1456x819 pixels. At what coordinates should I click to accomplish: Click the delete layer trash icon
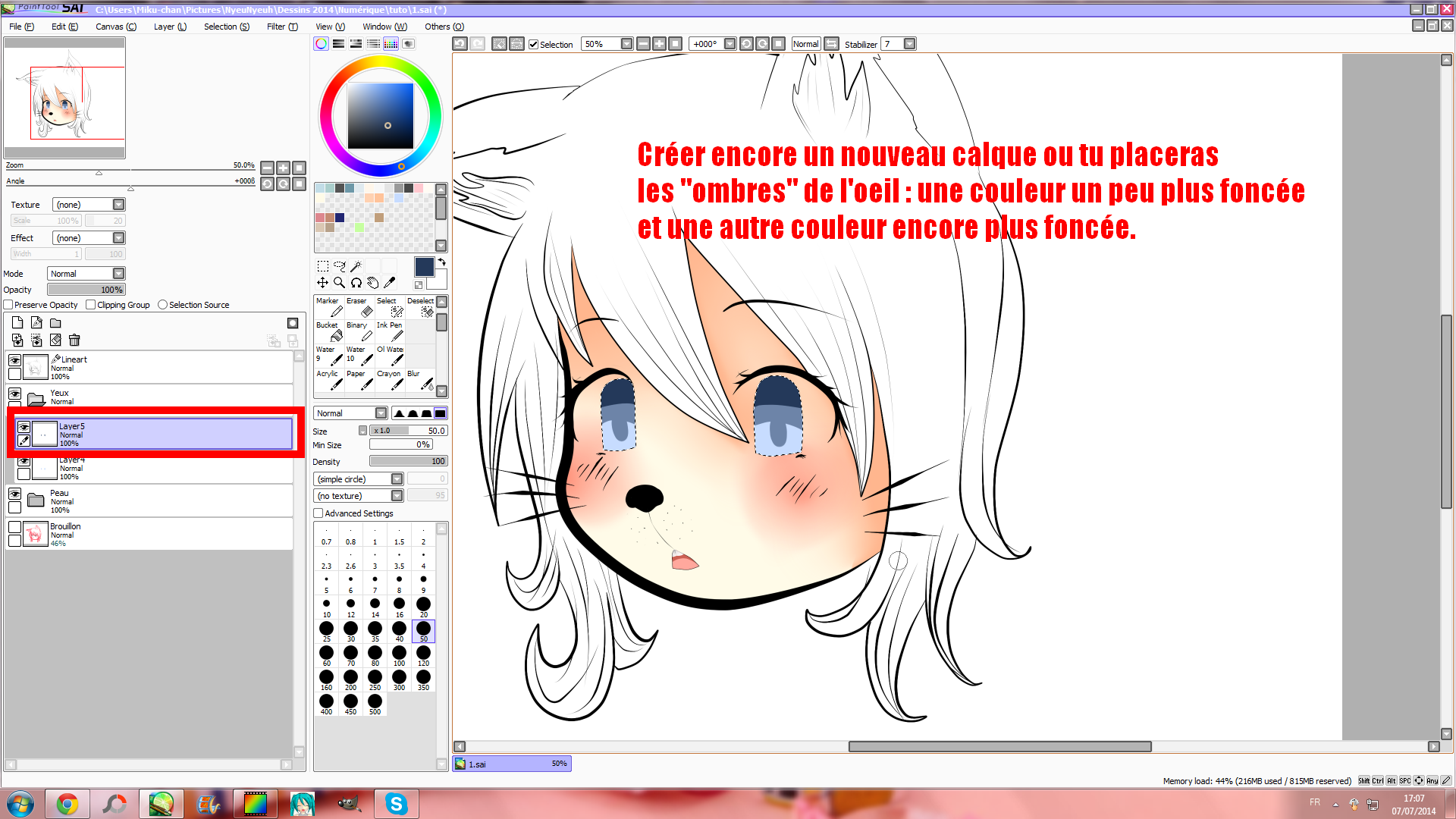pos(74,340)
